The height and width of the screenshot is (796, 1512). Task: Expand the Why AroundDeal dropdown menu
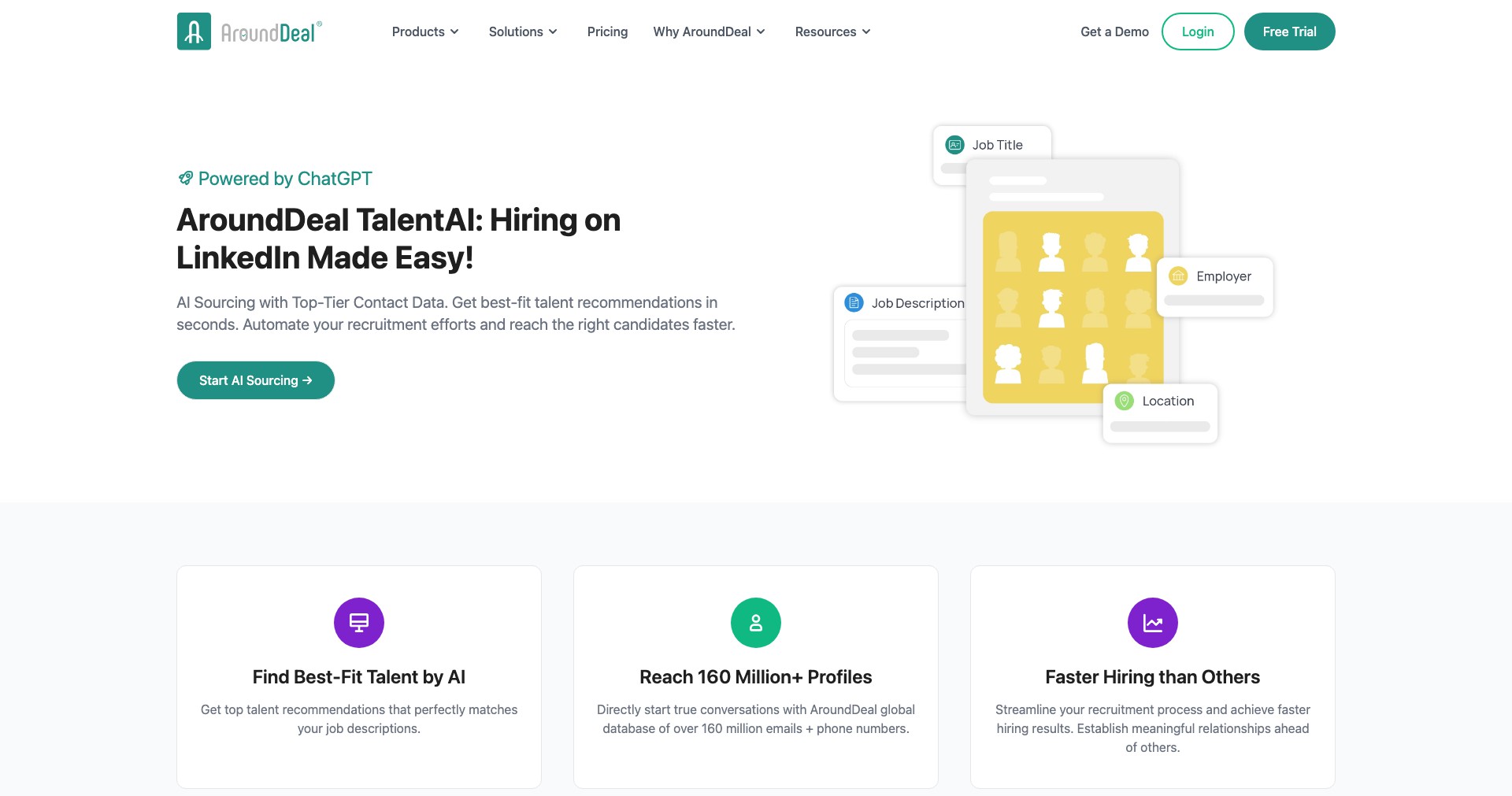[x=709, y=31]
